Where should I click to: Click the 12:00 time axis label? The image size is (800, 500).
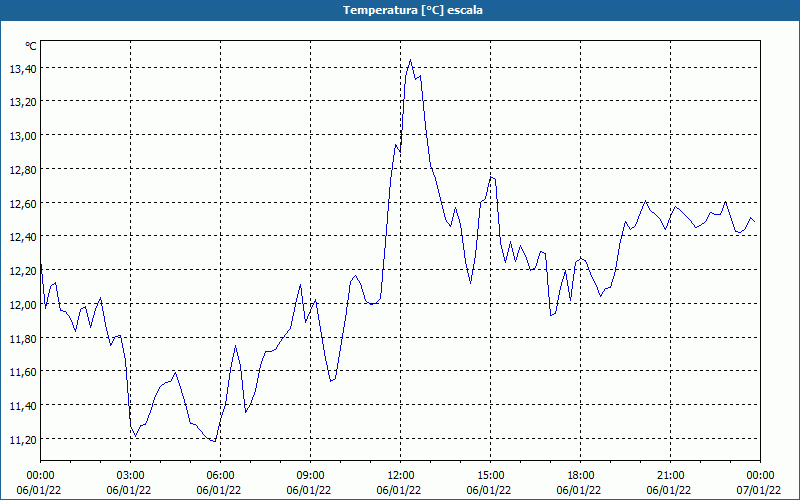pyautogui.click(x=401, y=476)
